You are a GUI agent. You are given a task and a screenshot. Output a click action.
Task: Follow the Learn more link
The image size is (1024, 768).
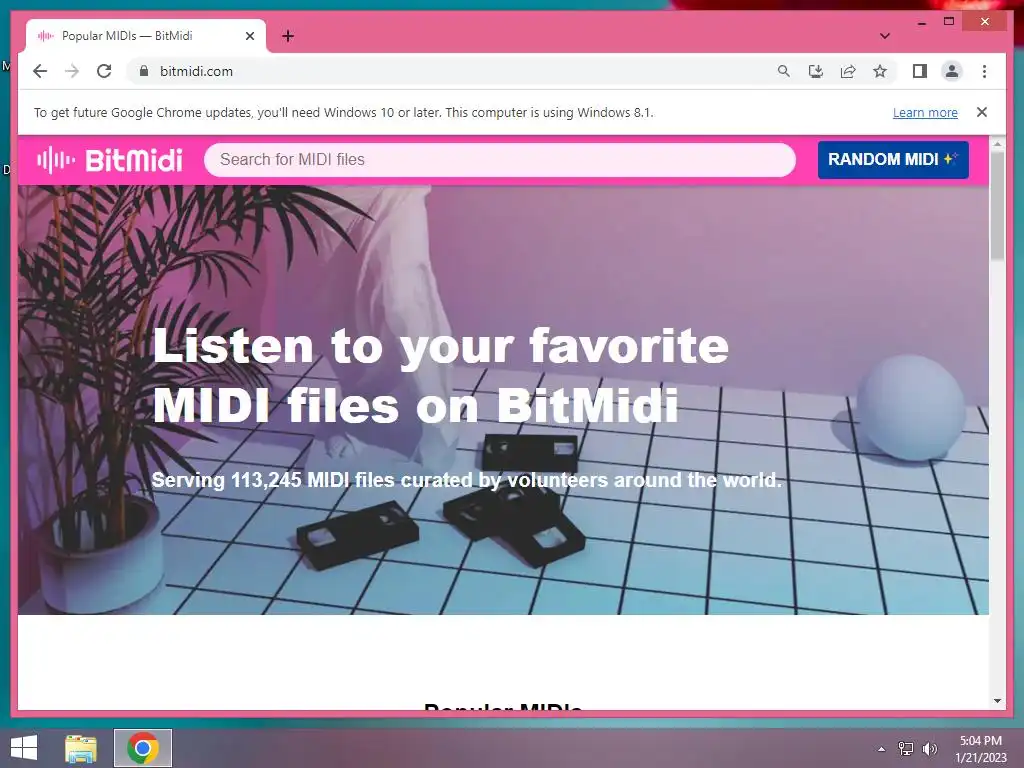click(925, 112)
